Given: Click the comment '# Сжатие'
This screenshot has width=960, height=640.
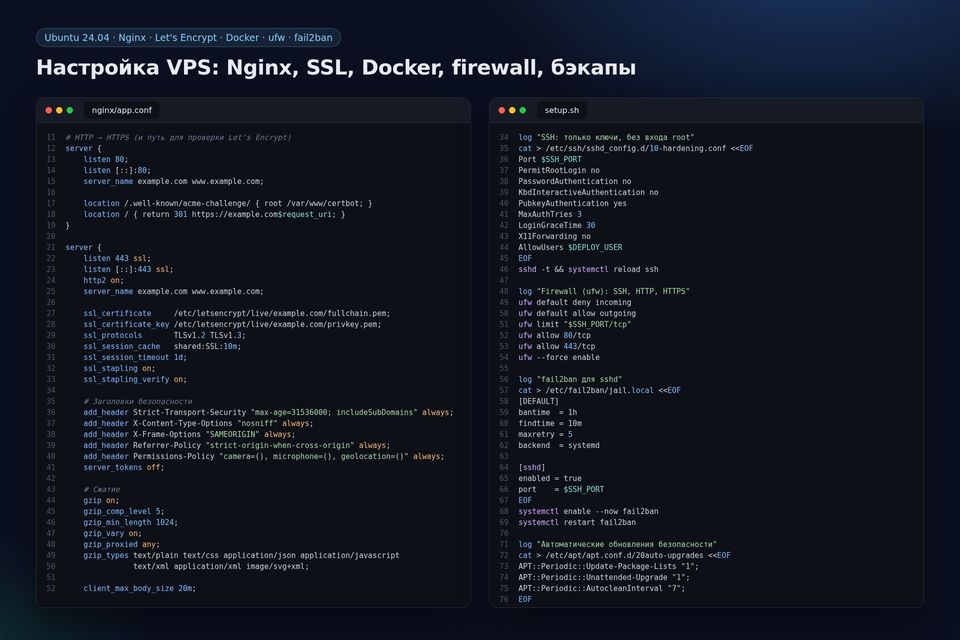Looking at the screenshot, I should (102, 490).
